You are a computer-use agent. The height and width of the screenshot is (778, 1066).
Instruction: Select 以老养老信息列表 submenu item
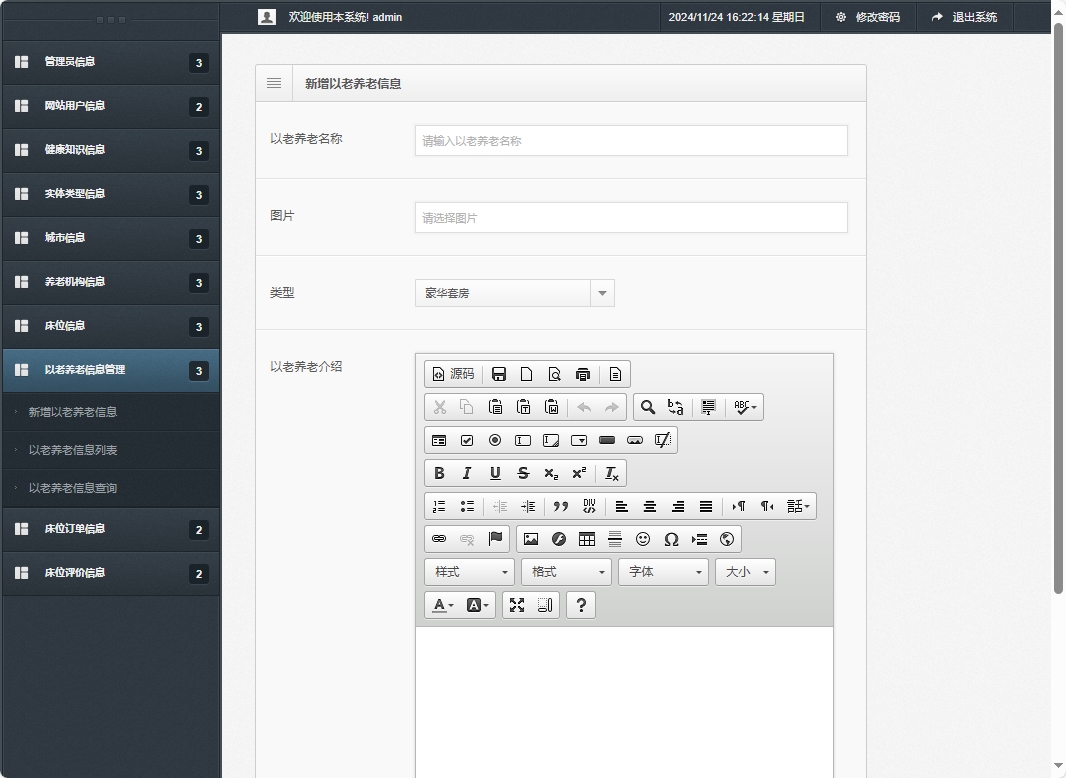73,450
